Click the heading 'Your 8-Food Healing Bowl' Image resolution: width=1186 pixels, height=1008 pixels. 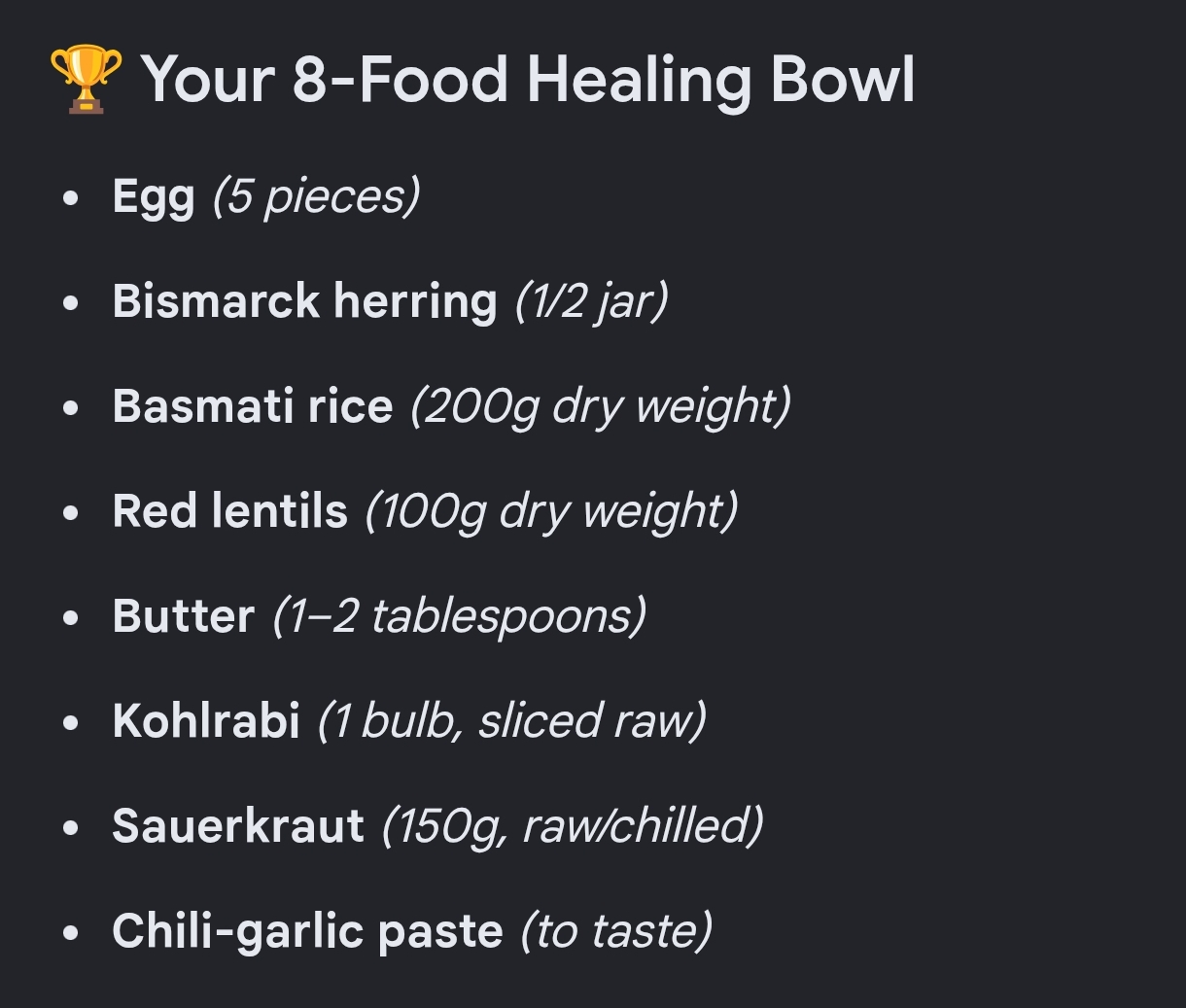[528, 79]
